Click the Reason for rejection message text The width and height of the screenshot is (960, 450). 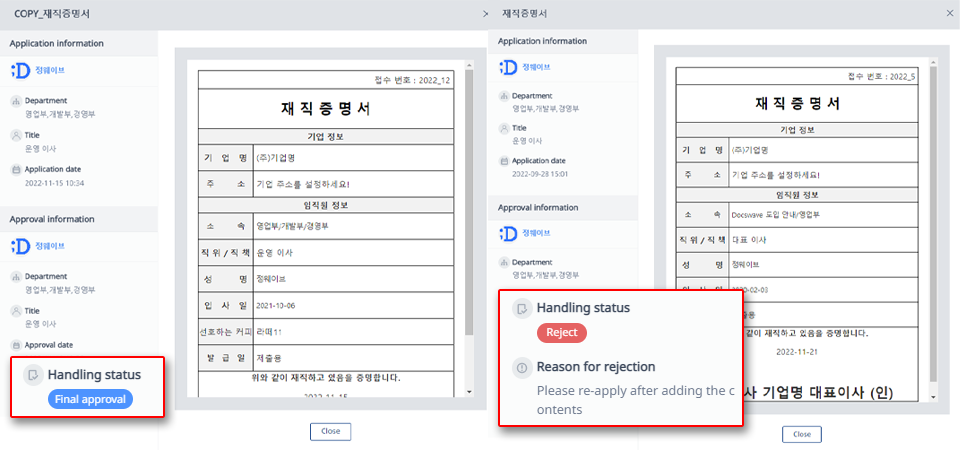pyautogui.click(x=635, y=400)
